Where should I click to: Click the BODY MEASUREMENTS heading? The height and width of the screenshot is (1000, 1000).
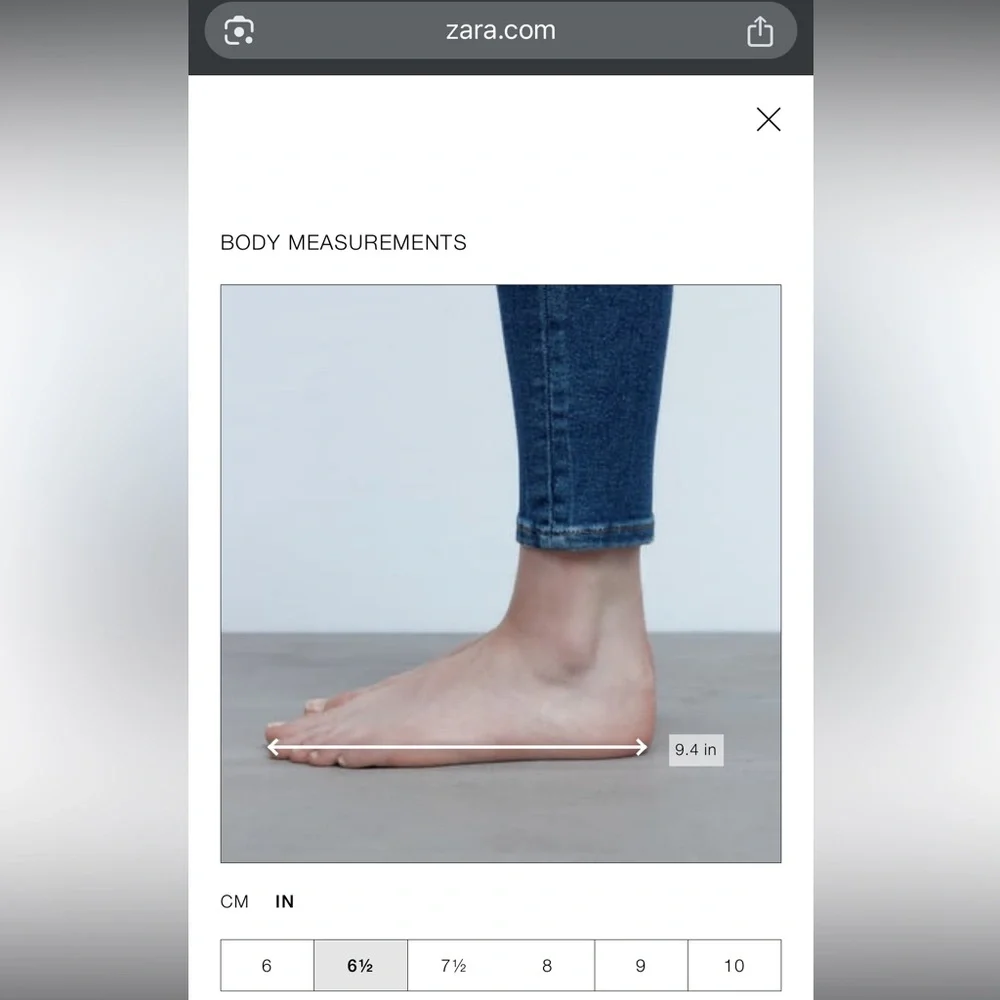(x=343, y=242)
